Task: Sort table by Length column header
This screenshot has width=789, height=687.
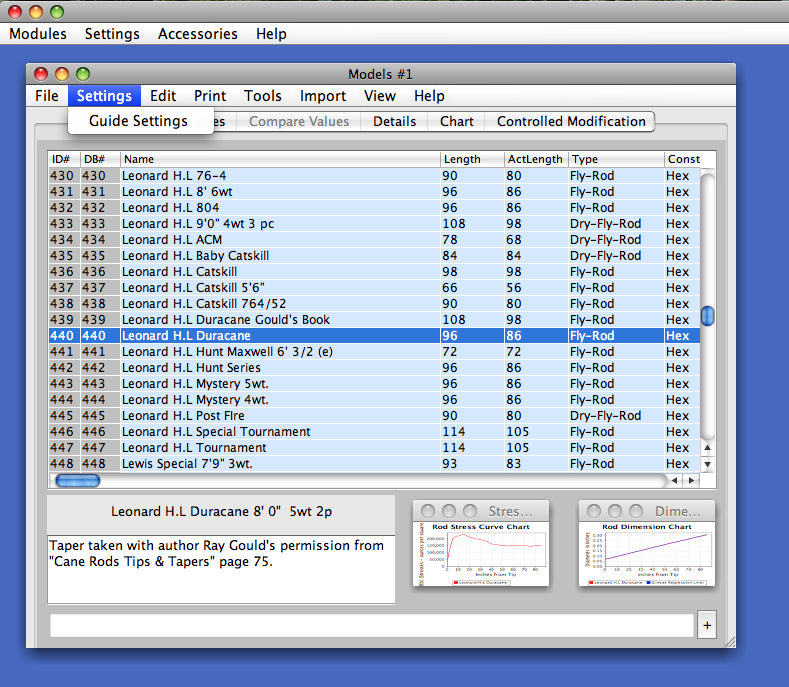Action: coord(472,159)
